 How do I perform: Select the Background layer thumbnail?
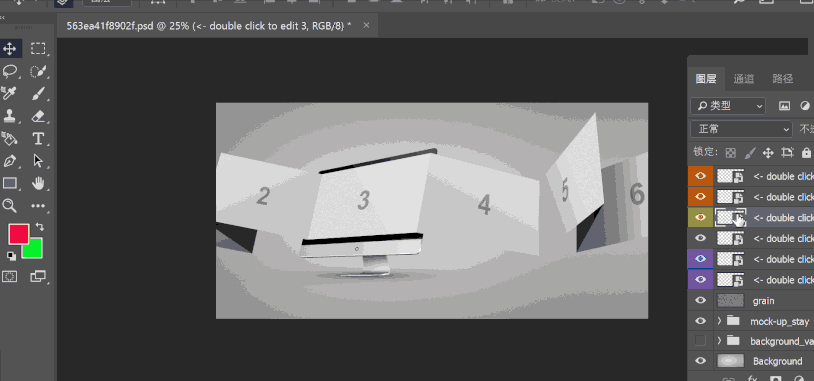click(730, 361)
